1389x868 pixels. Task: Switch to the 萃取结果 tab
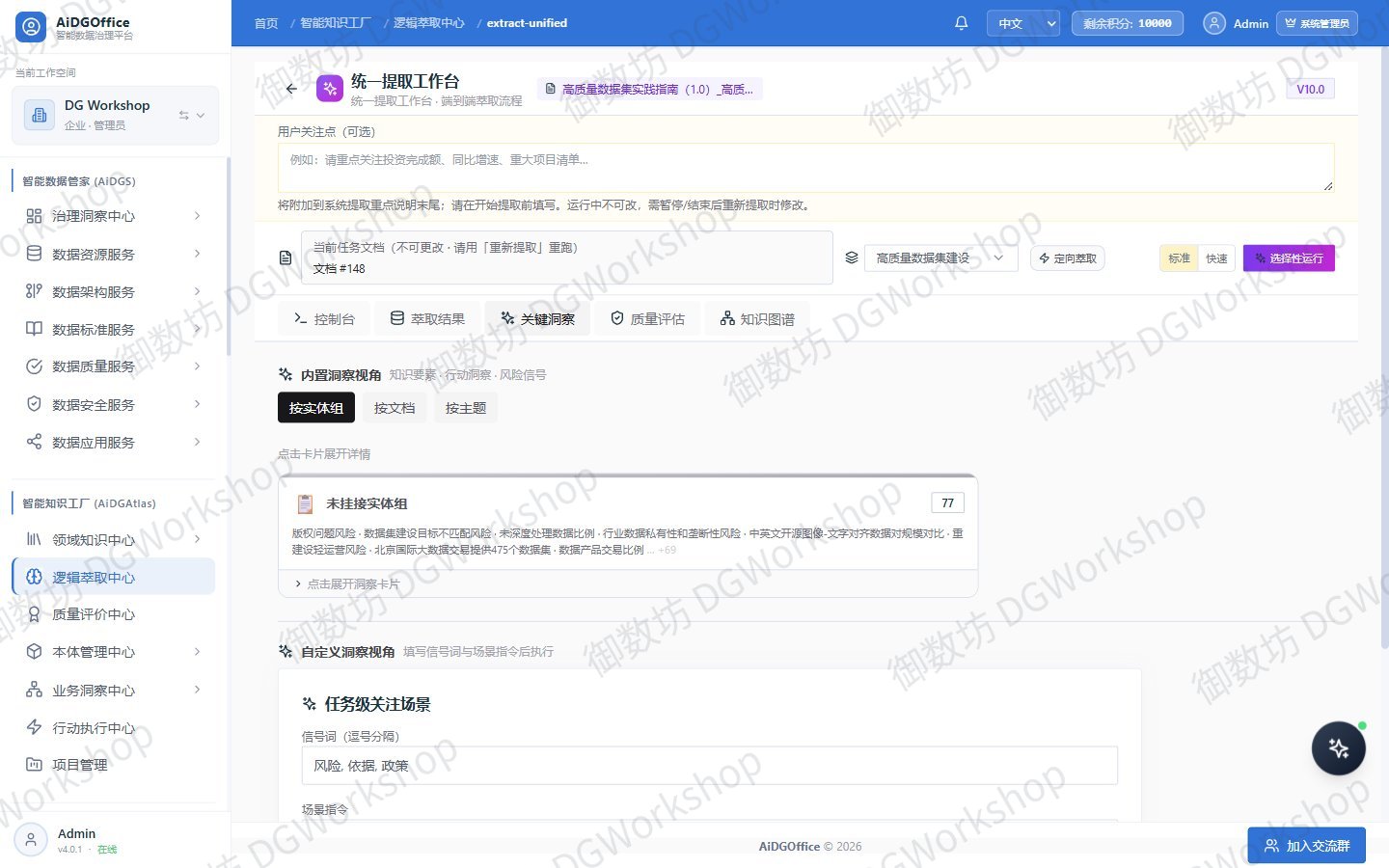pyautogui.click(x=427, y=318)
